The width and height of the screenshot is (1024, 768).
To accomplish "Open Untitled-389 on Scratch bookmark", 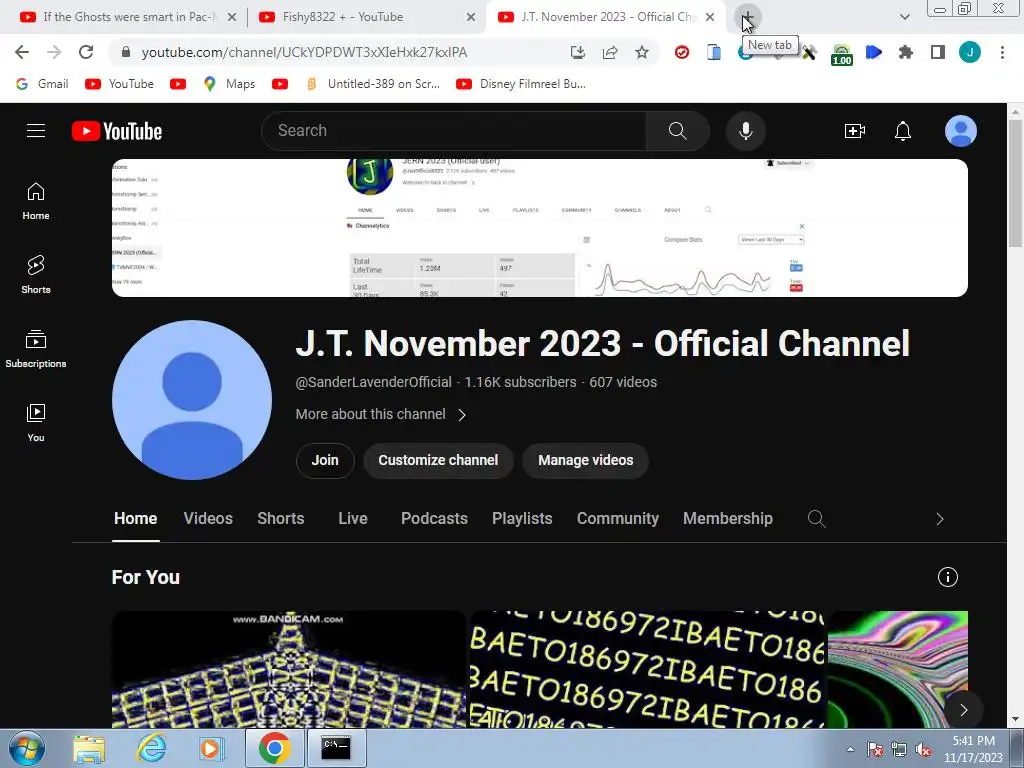I will (x=373, y=84).
